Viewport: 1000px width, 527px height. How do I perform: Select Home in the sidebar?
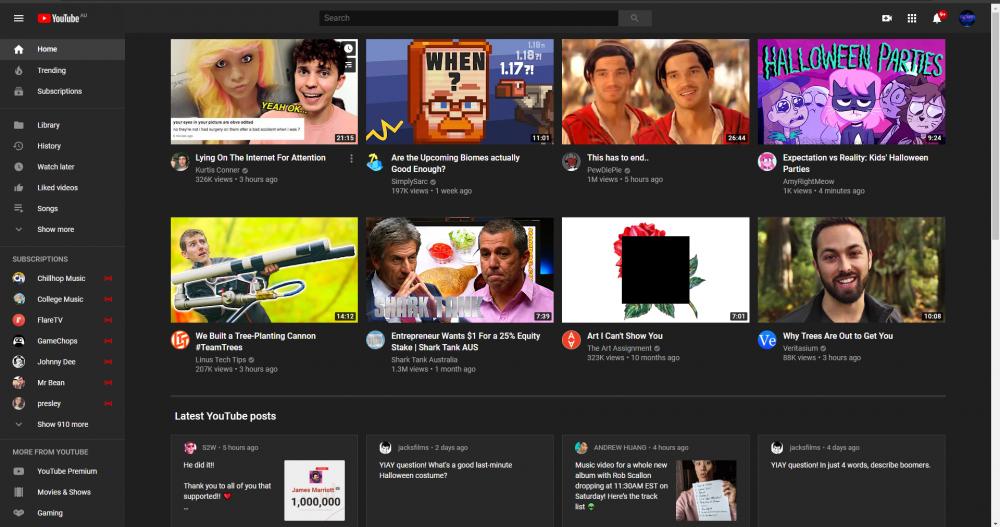(62, 49)
